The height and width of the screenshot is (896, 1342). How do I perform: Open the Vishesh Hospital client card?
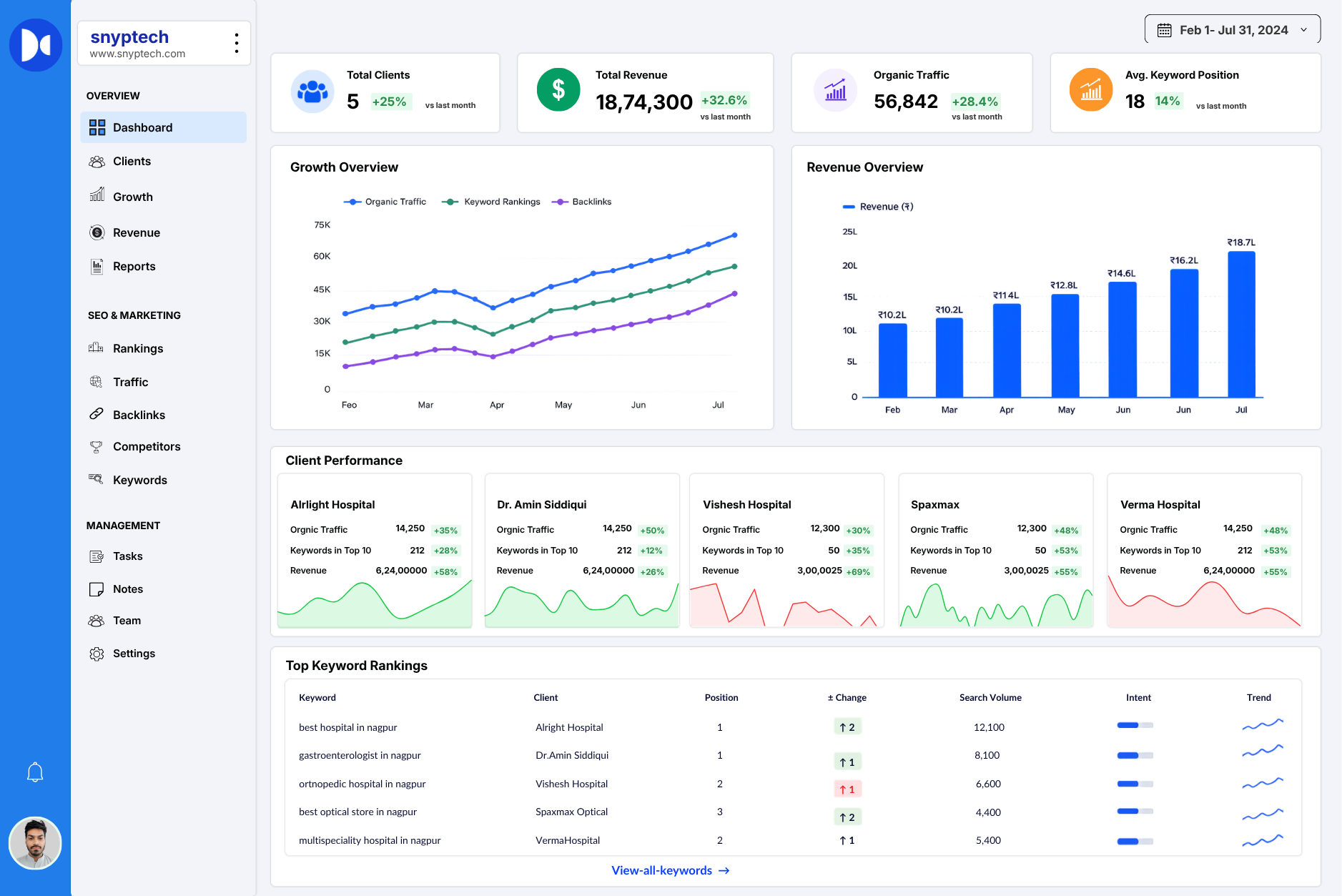pyautogui.click(x=786, y=551)
